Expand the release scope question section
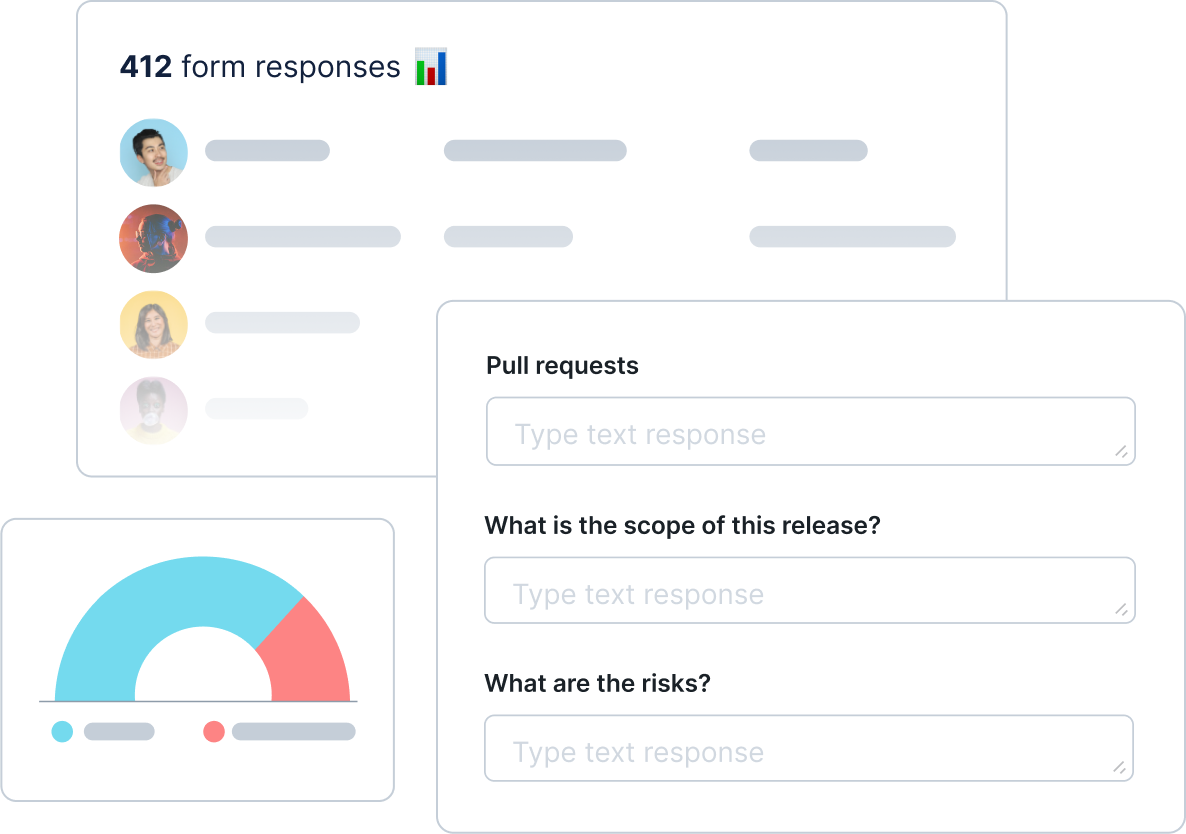 [x=681, y=525]
